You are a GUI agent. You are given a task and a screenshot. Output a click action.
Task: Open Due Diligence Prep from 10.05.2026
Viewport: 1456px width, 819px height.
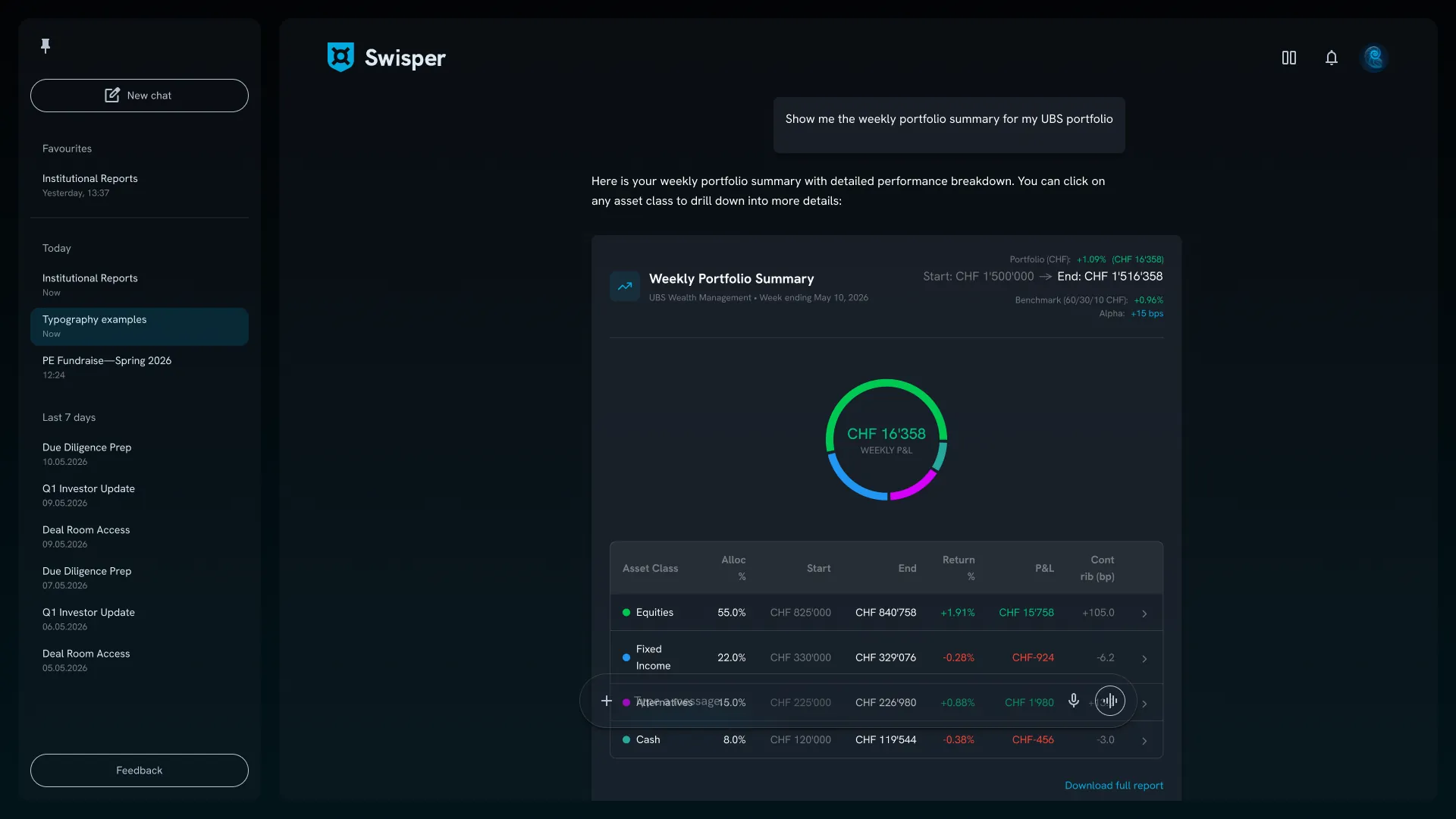tap(140, 454)
